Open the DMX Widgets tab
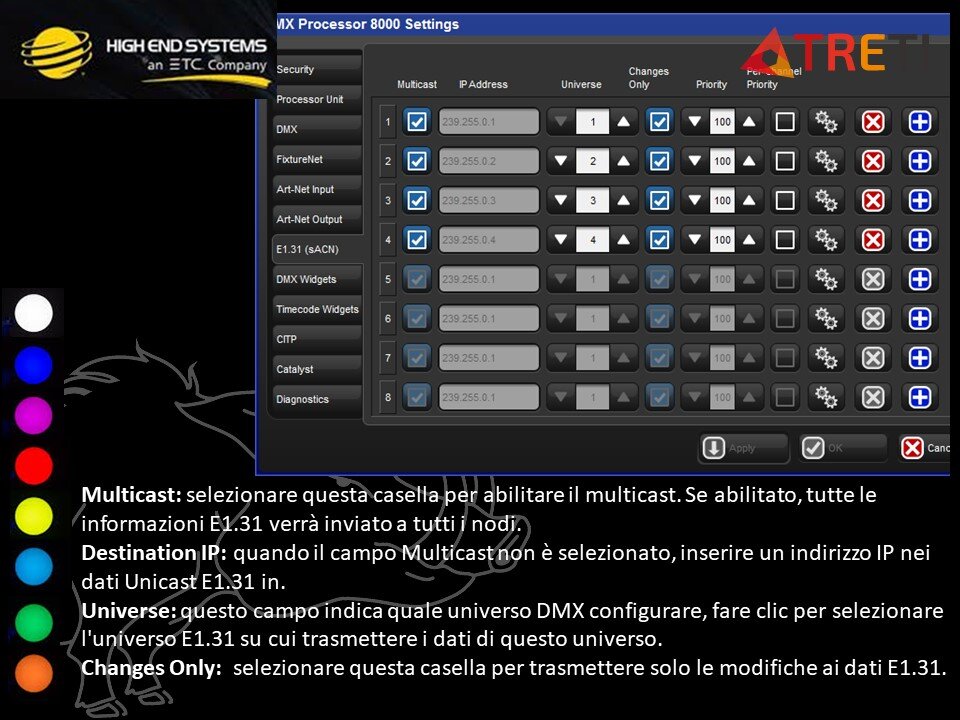Screen dimensions: 960x720 coord(317,279)
